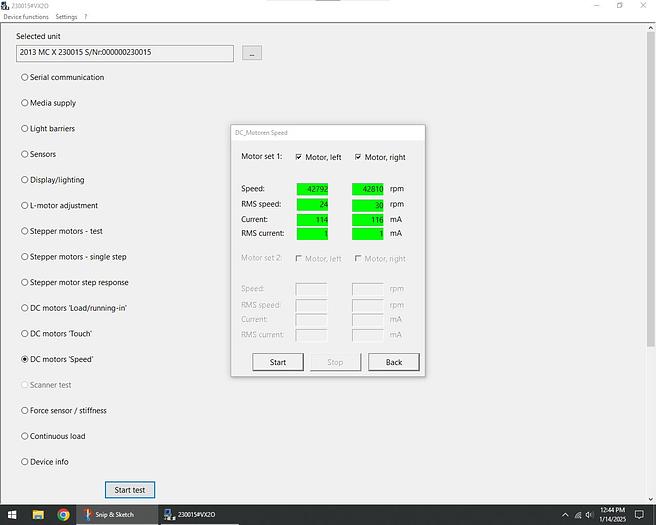Click the Selected unit text field
This screenshot has height=525, width=656.
(125, 53)
